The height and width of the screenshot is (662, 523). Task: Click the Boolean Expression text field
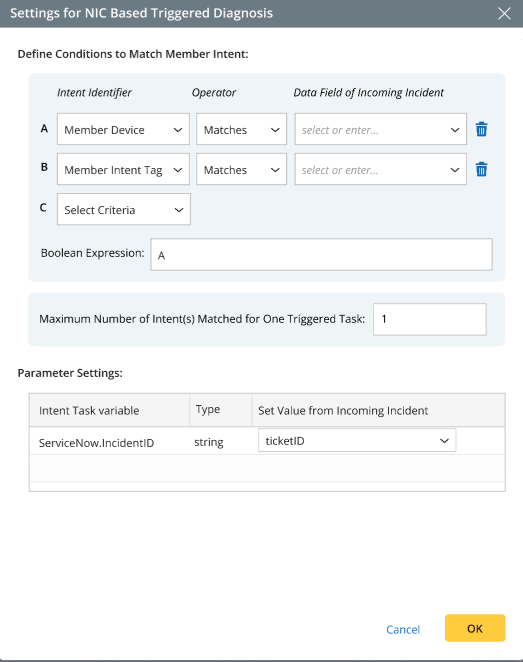(321, 255)
